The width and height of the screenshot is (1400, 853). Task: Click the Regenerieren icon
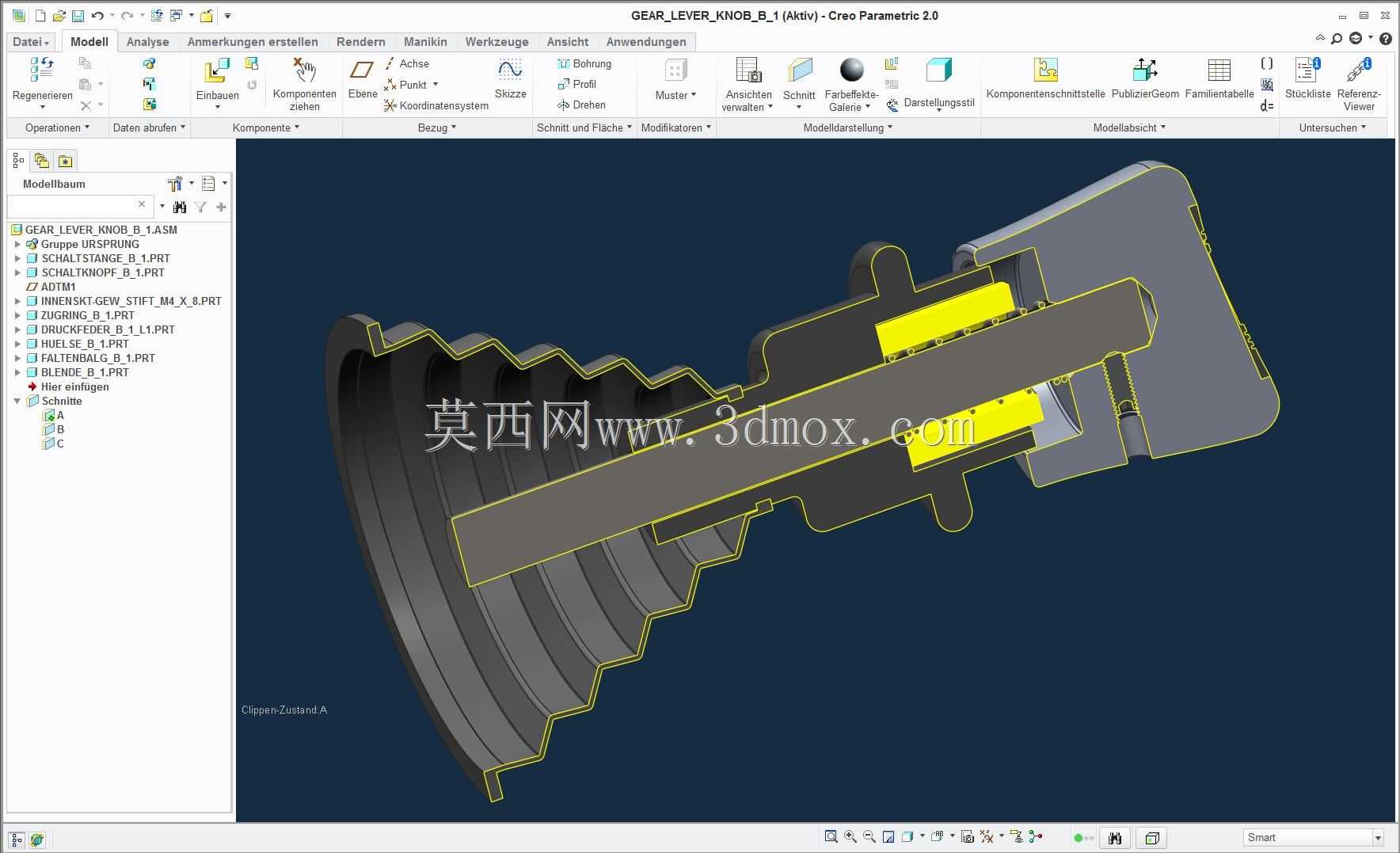(x=42, y=70)
